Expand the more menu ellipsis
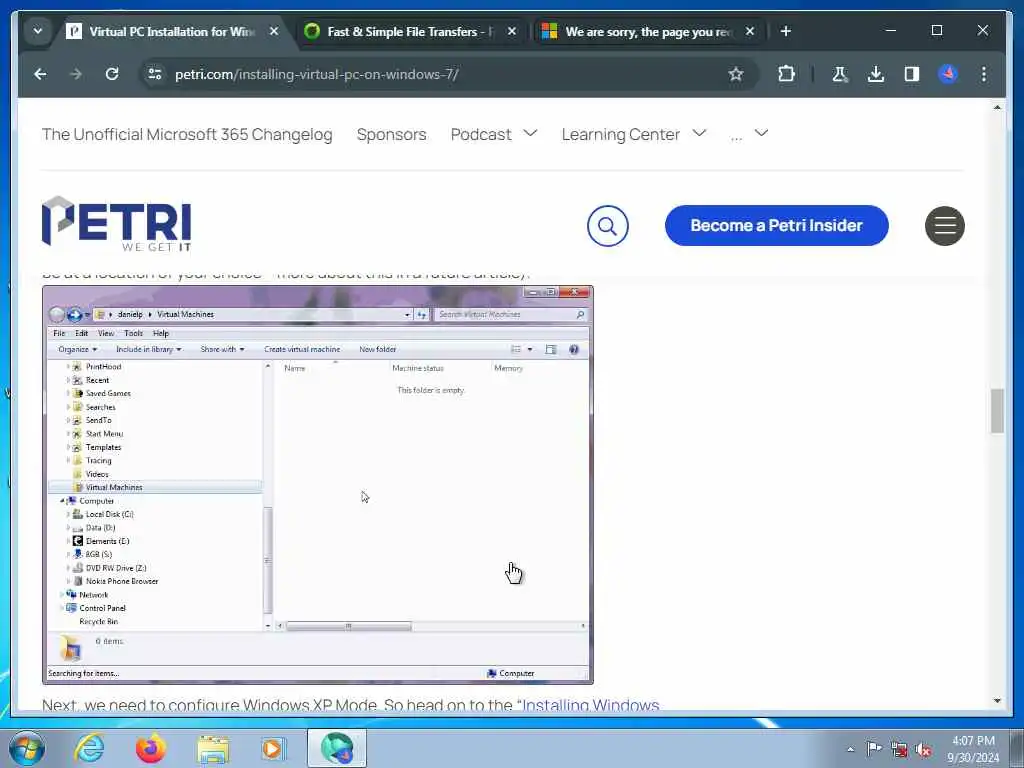The image size is (1024, 768). (x=749, y=135)
